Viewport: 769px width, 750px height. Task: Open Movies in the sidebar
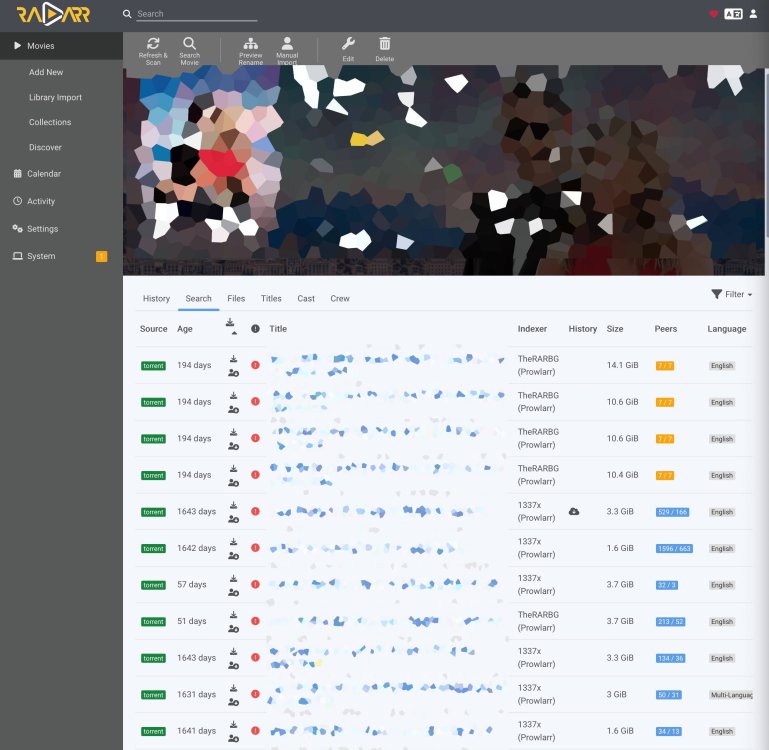61,46
